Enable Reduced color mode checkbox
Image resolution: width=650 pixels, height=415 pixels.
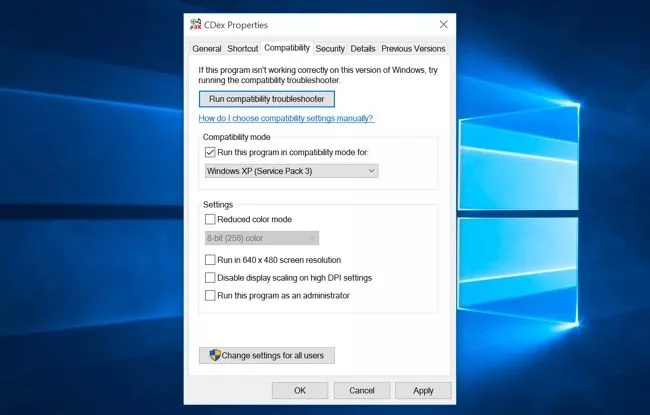210,219
